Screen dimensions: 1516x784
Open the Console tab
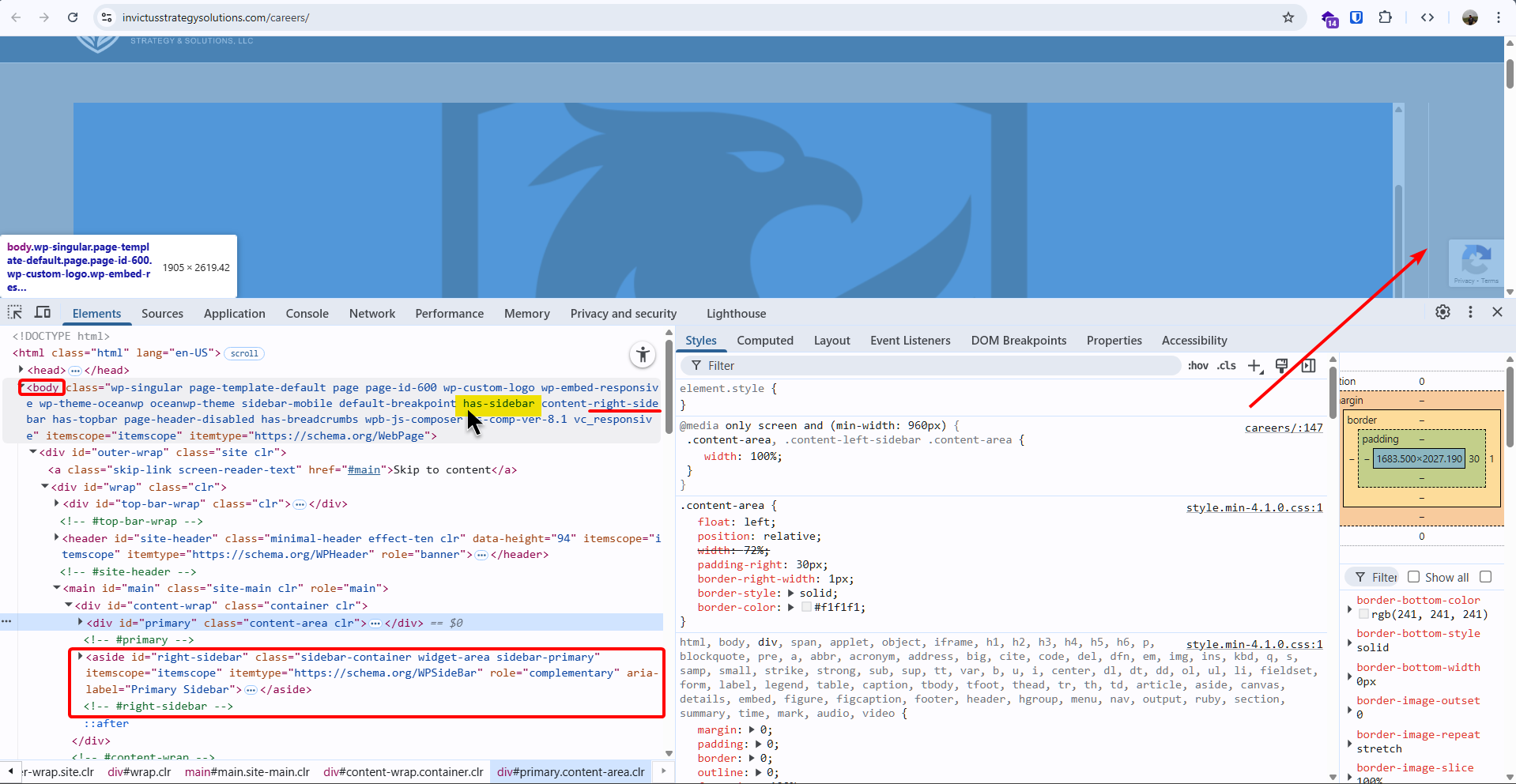click(x=307, y=313)
